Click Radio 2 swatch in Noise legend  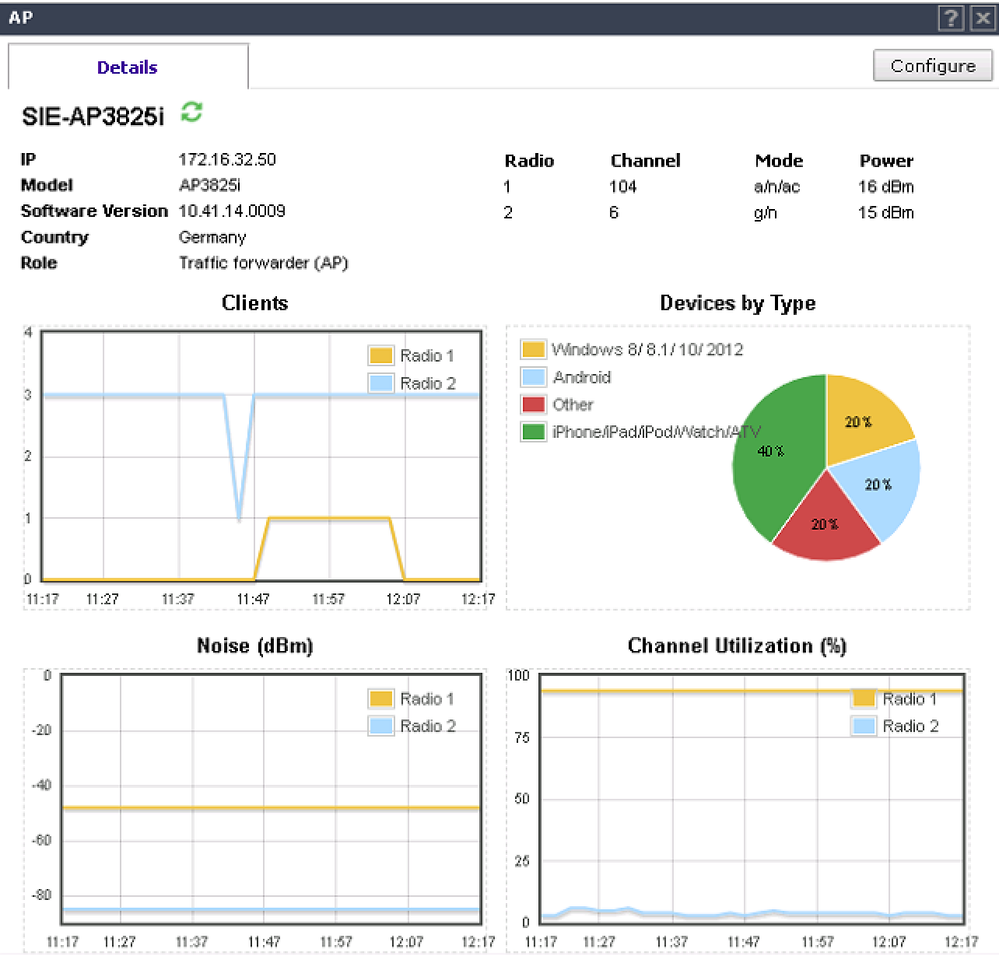(x=381, y=726)
